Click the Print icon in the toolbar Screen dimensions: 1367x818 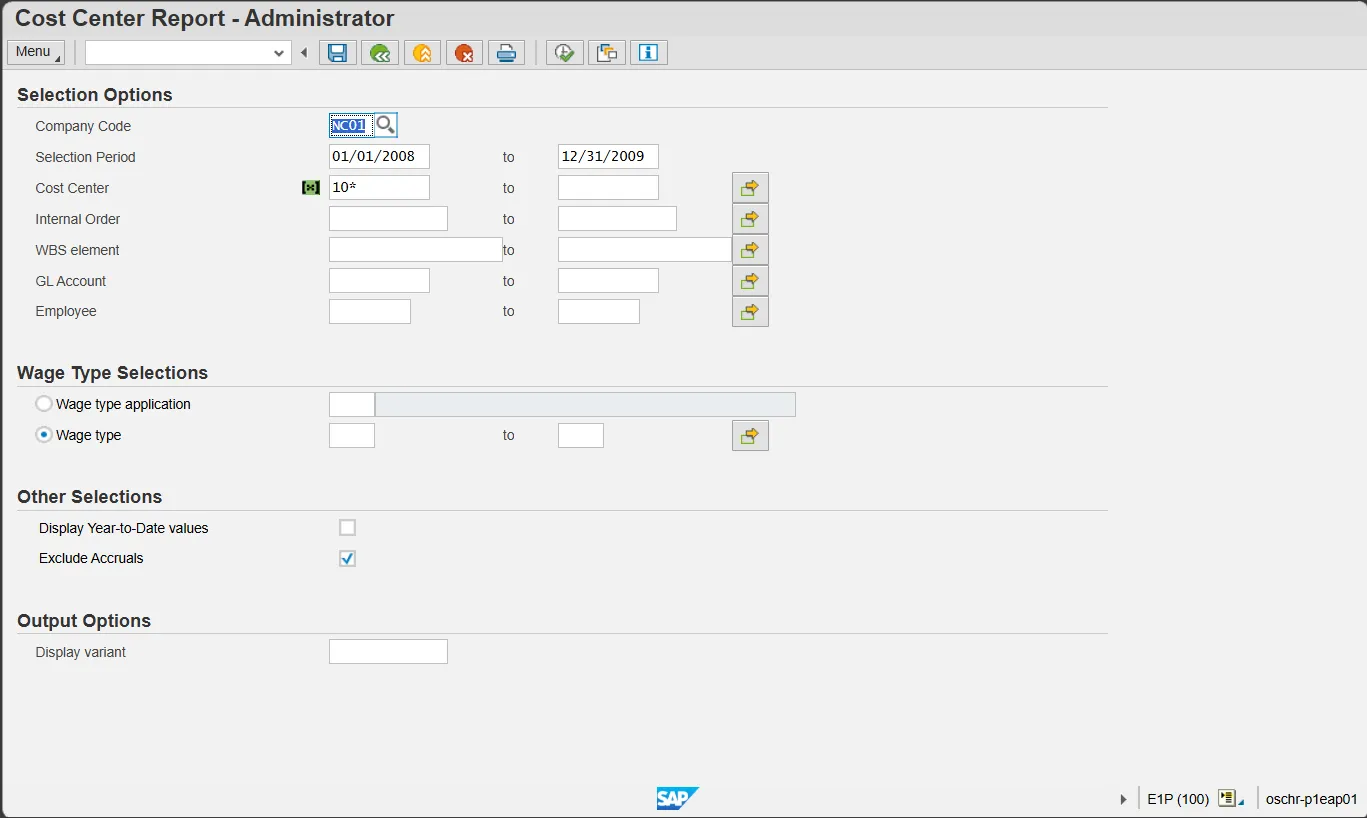[x=506, y=53]
